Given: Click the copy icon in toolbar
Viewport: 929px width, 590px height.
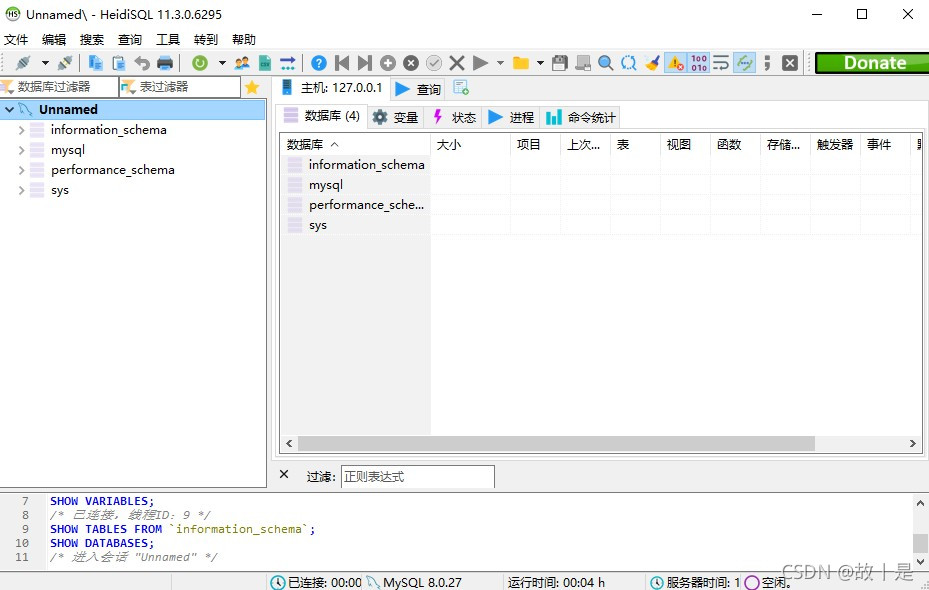Looking at the screenshot, I should [x=95, y=63].
